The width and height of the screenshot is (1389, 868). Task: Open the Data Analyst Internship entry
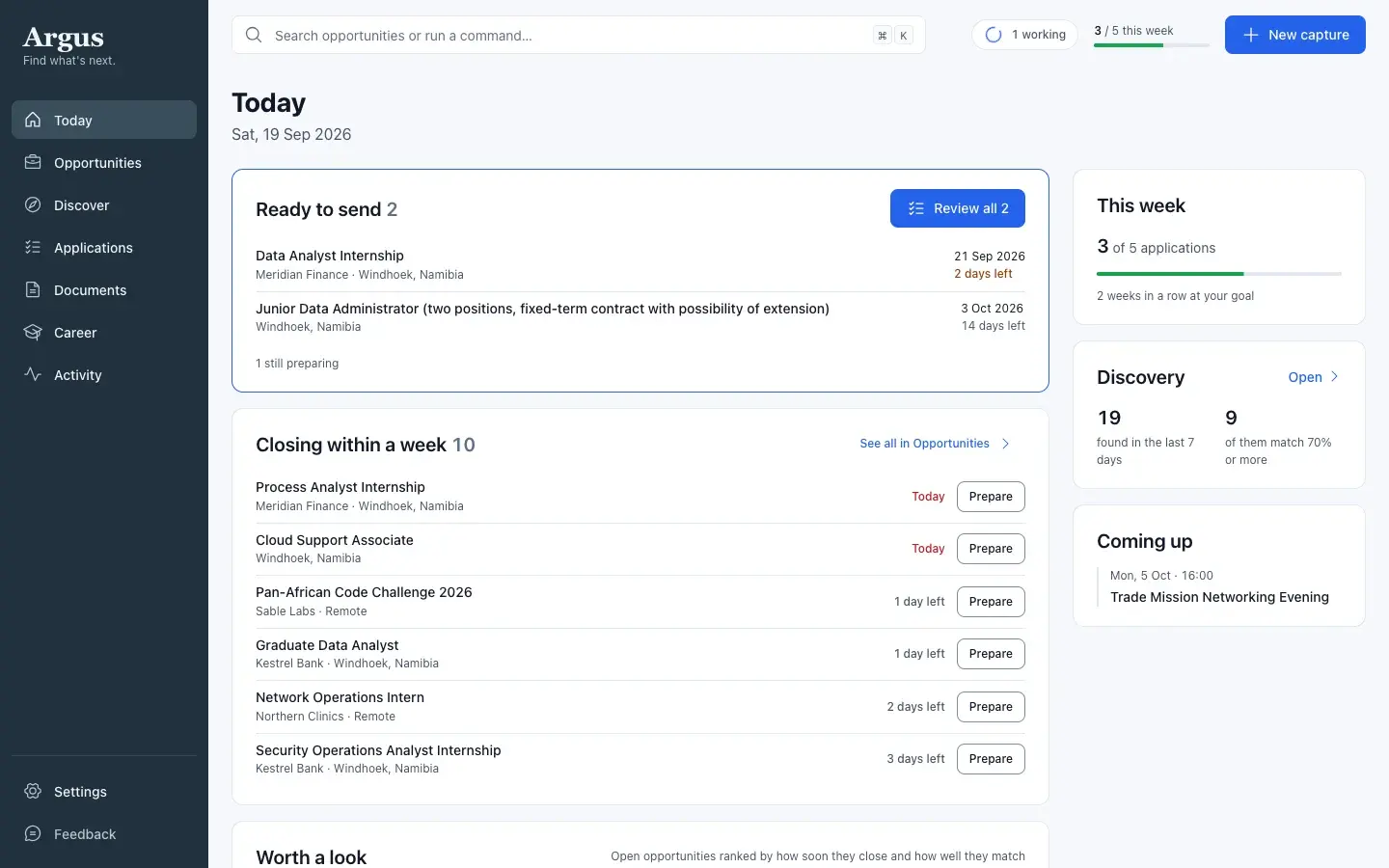pyautogui.click(x=640, y=264)
